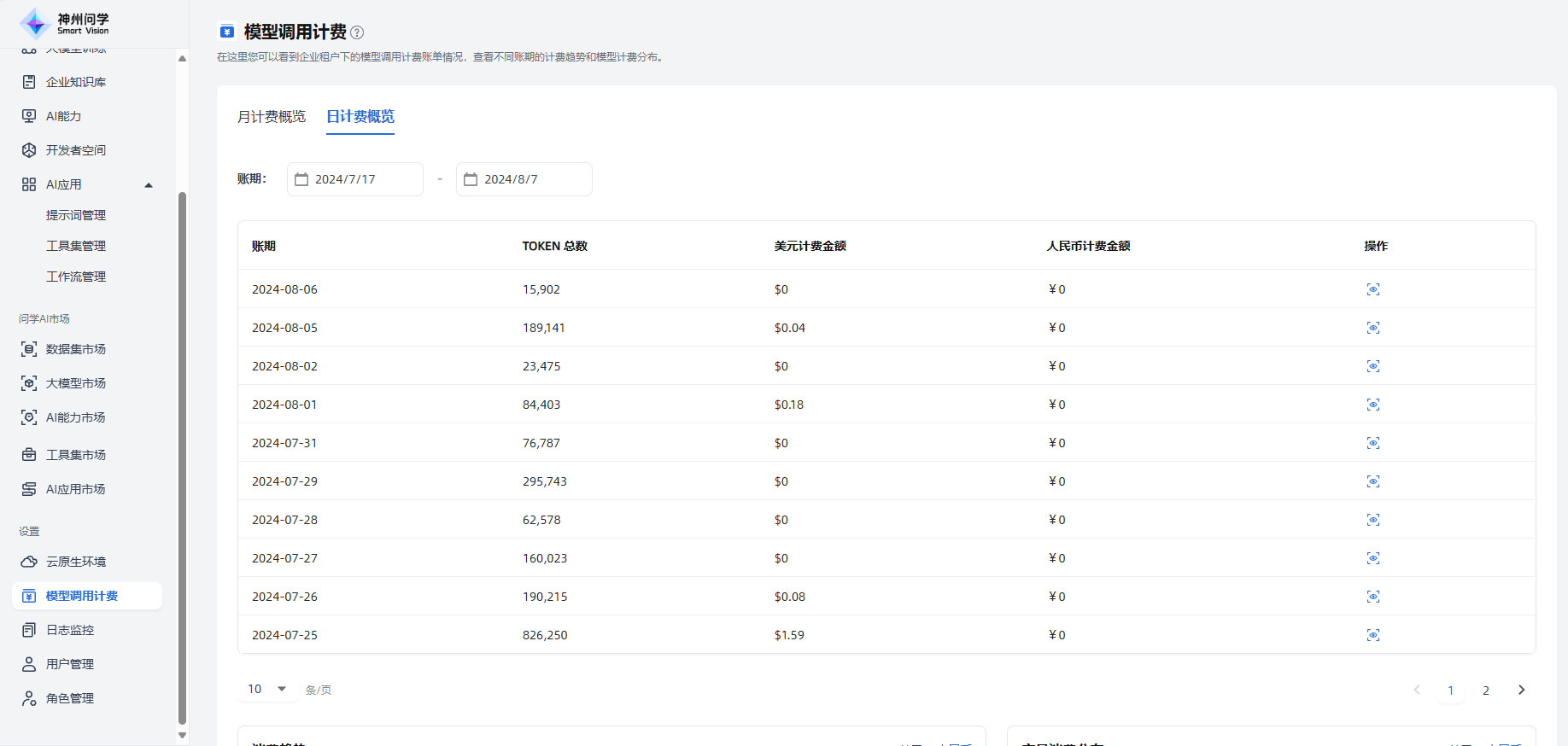This screenshot has height=746, width=1568.
Task: View details for 2024-08-05 row
Action: pyautogui.click(x=1373, y=328)
